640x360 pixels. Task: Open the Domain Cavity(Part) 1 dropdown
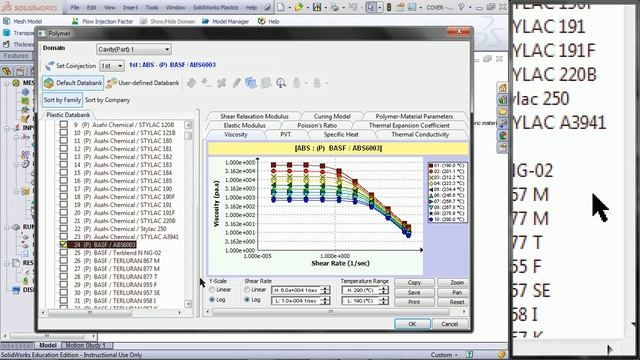[134, 49]
